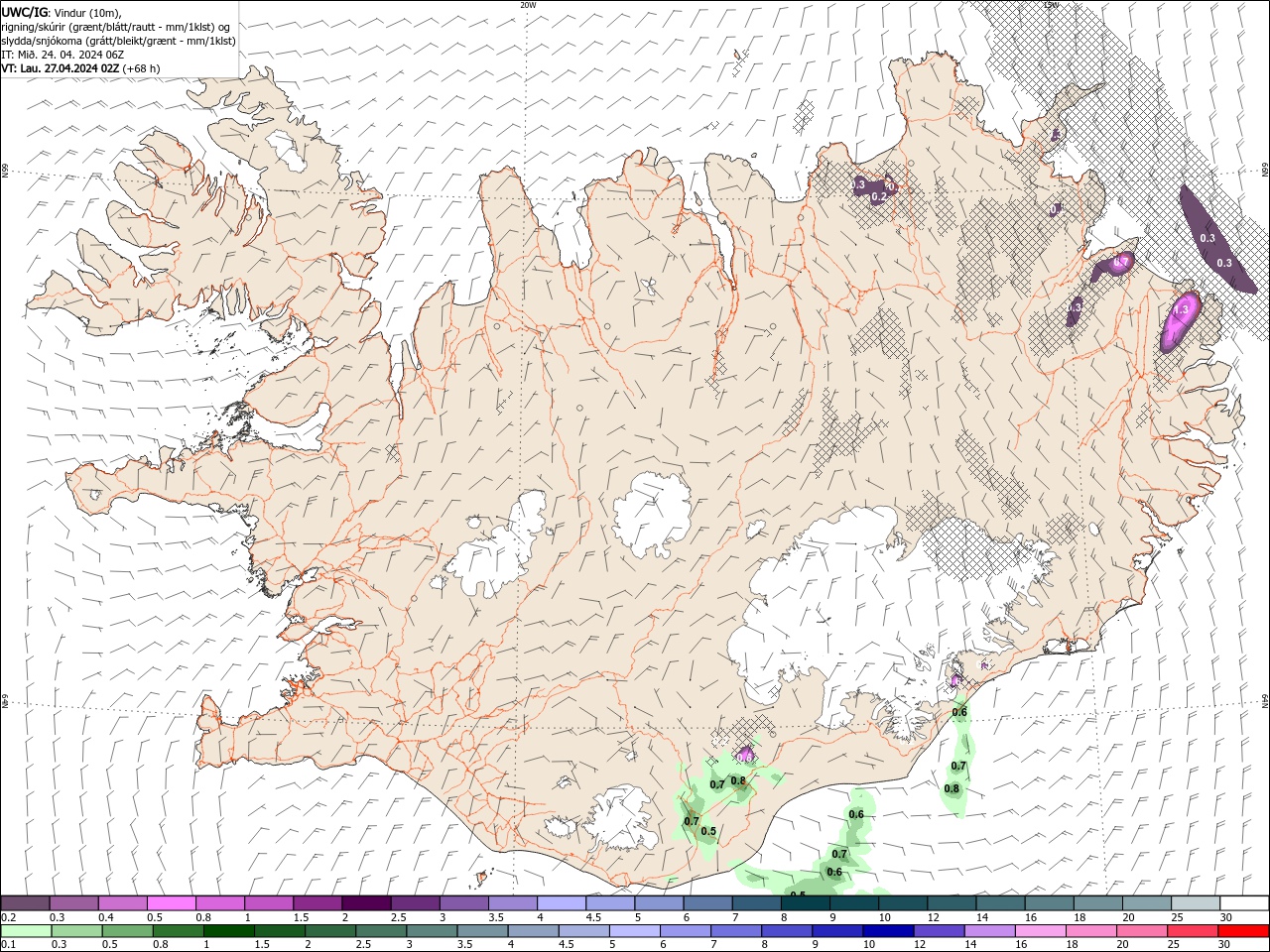Pick the slate blue 7 swatch, upper legend row
This screenshot has width=1270, height=952.
tap(756, 903)
